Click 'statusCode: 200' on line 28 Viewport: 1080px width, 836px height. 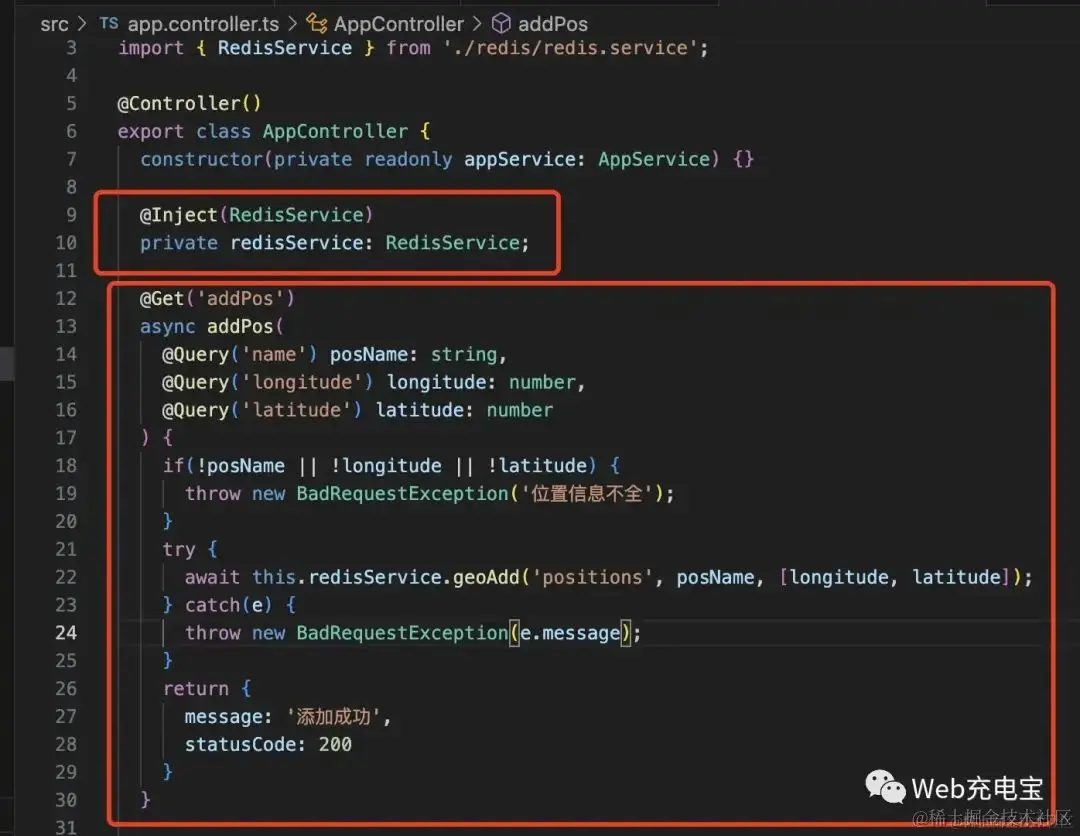click(268, 744)
